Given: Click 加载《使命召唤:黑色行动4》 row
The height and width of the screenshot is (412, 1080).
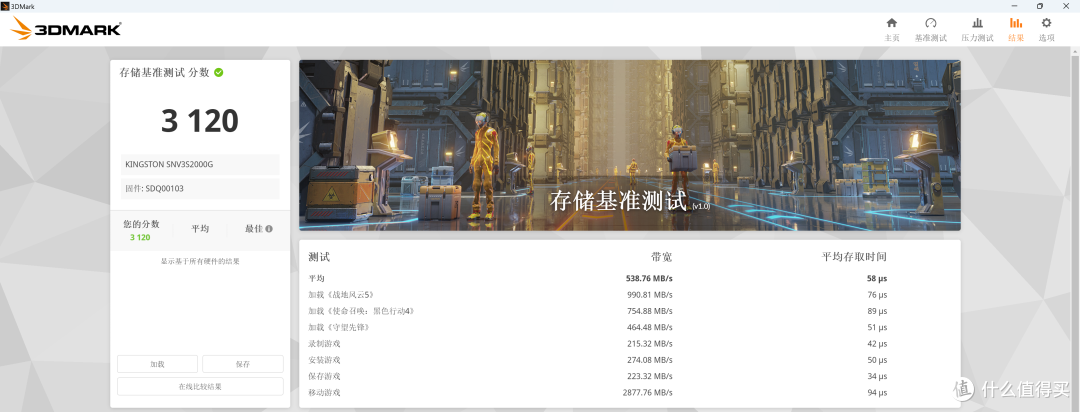Looking at the screenshot, I should tap(630, 311).
